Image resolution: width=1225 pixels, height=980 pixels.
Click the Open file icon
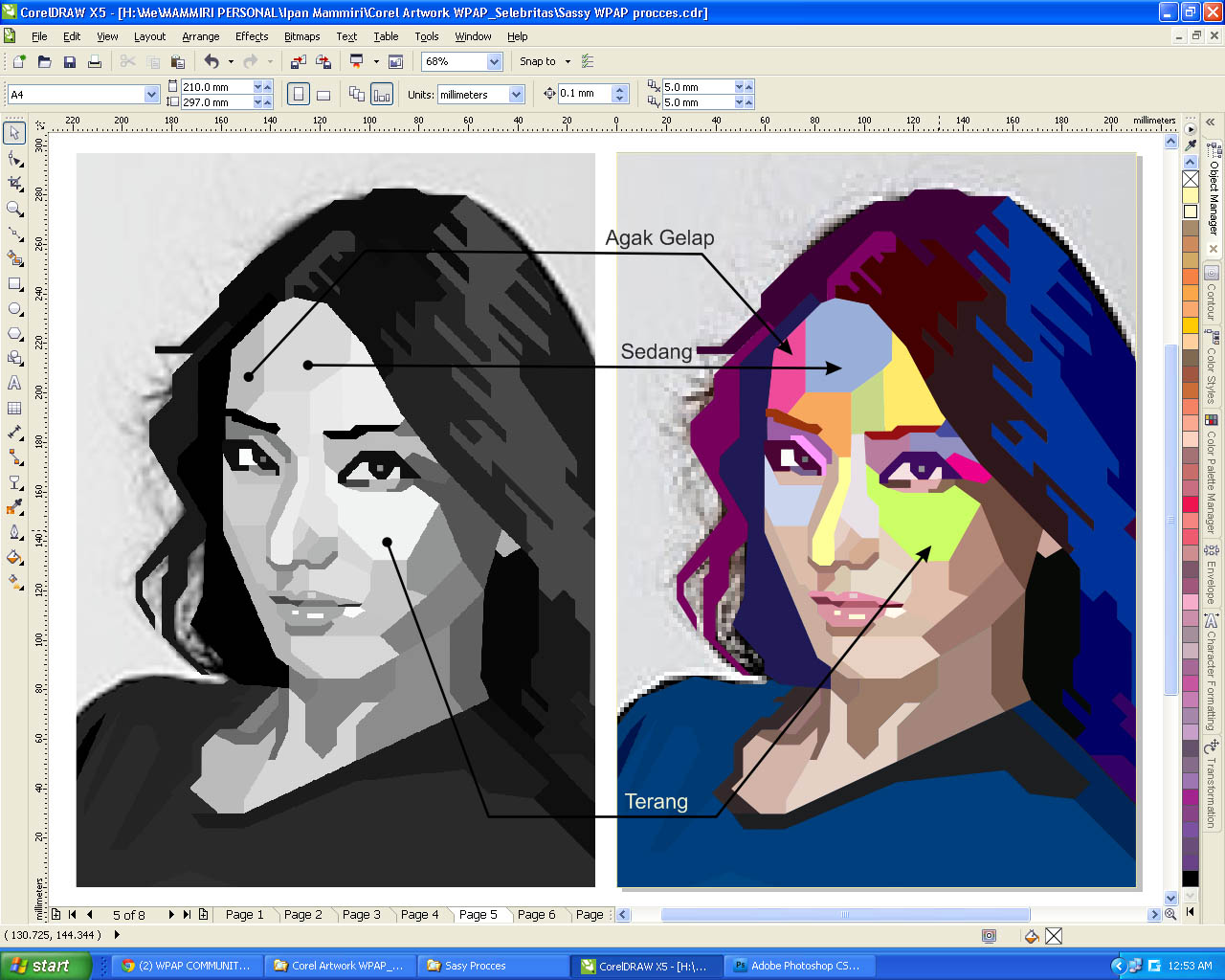[x=44, y=61]
